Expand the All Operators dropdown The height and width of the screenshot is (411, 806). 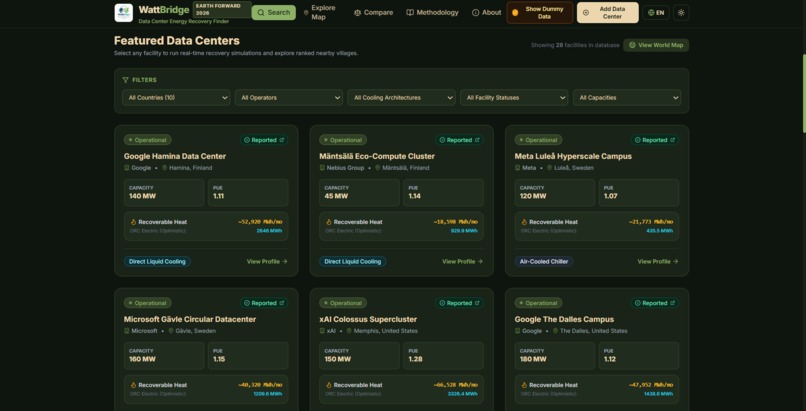[x=289, y=98]
